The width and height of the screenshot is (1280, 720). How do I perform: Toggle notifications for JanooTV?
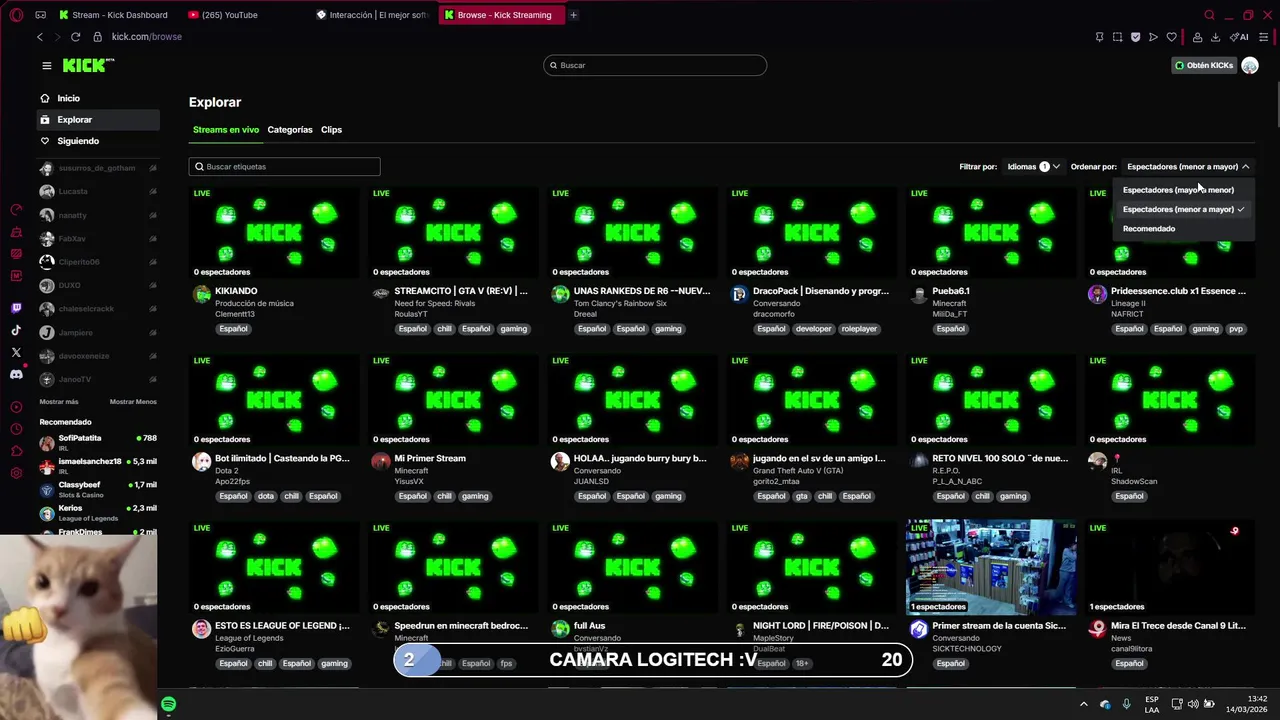click(x=153, y=379)
